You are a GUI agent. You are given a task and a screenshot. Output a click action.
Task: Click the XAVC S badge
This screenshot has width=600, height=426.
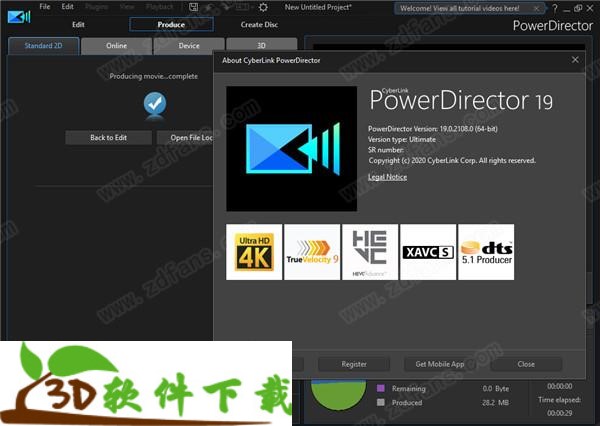(428, 252)
